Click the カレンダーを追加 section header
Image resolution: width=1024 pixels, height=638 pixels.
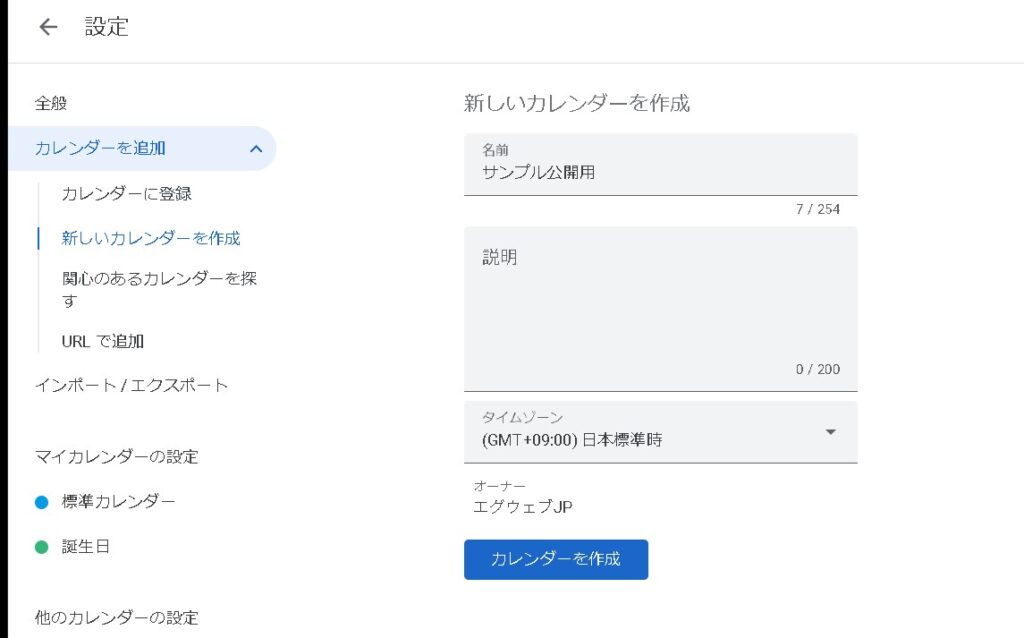[x=100, y=149]
